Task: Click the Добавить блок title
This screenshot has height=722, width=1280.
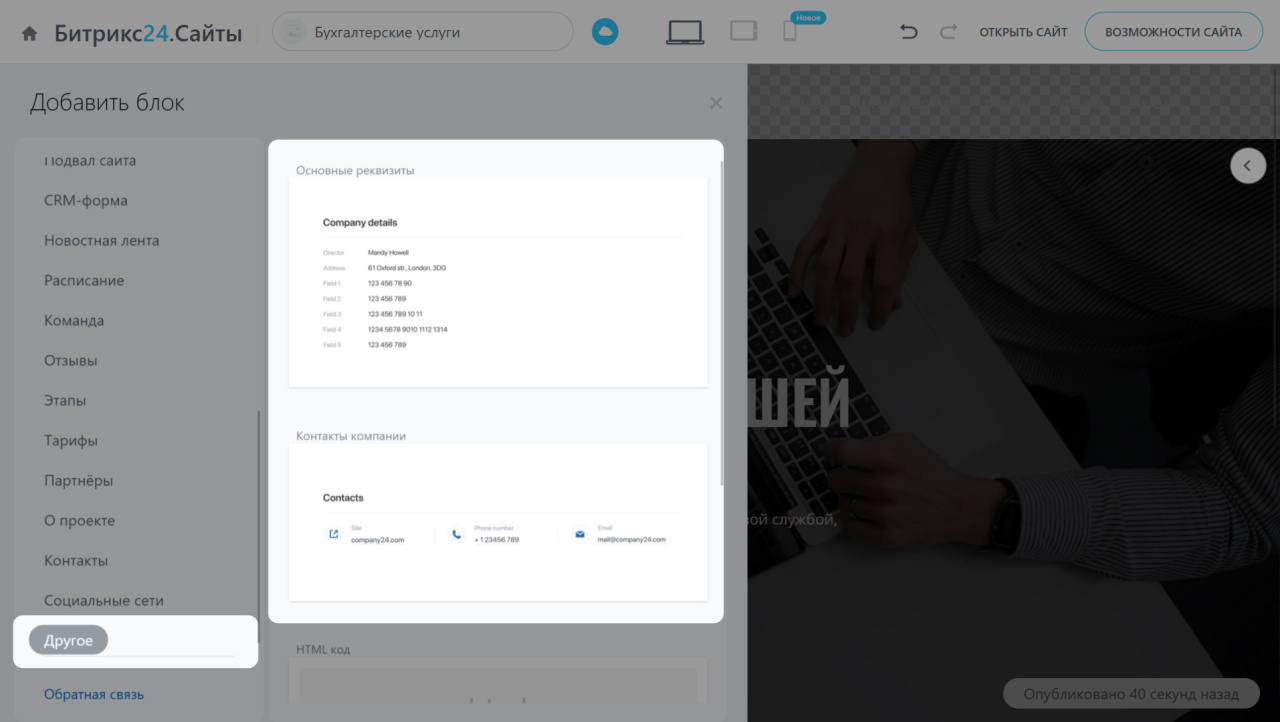Action: pyautogui.click(x=107, y=103)
